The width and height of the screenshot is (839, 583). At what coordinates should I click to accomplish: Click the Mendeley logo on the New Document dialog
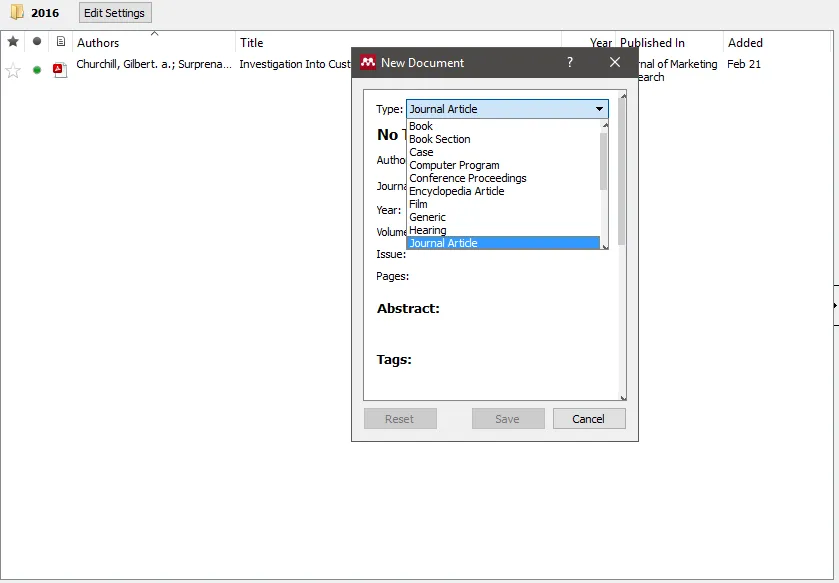click(366, 62)
